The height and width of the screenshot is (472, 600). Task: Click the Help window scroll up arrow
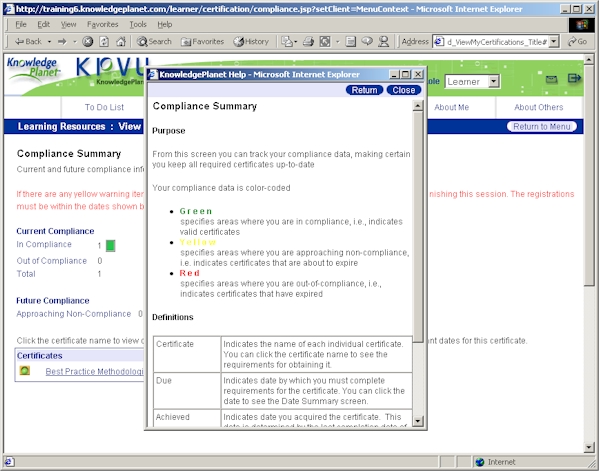(418, 106)
